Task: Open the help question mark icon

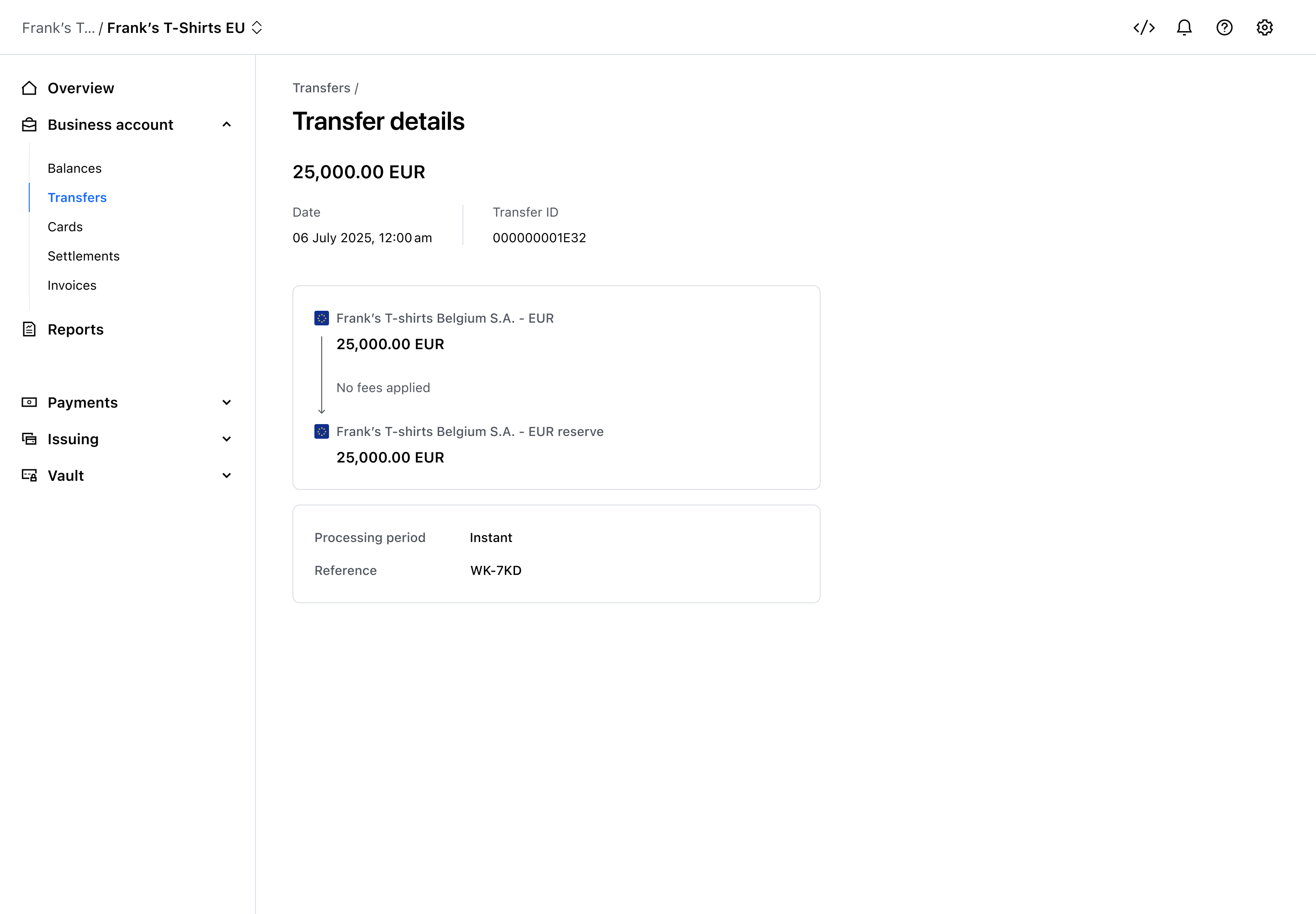Action: pos(1224,27)
